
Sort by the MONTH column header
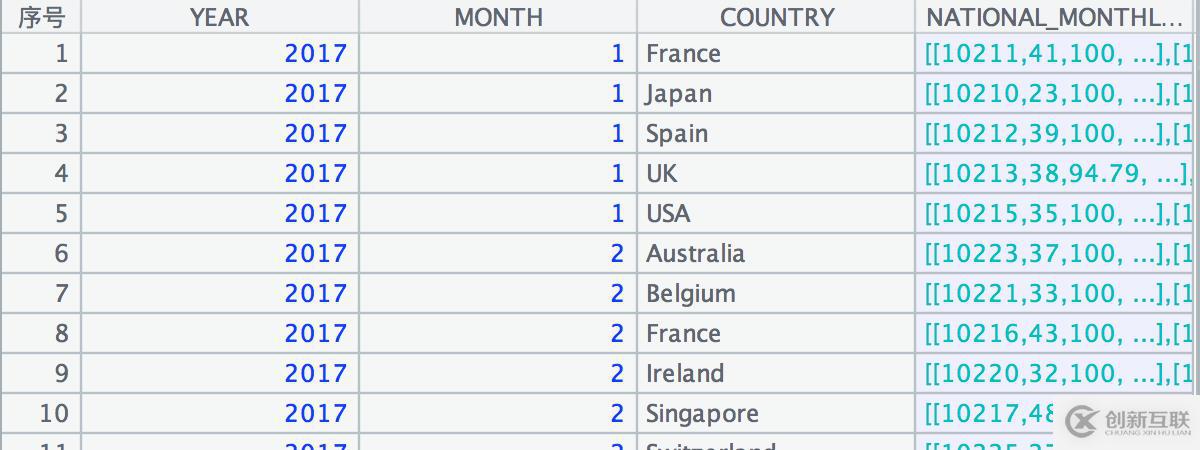(498, 17)
